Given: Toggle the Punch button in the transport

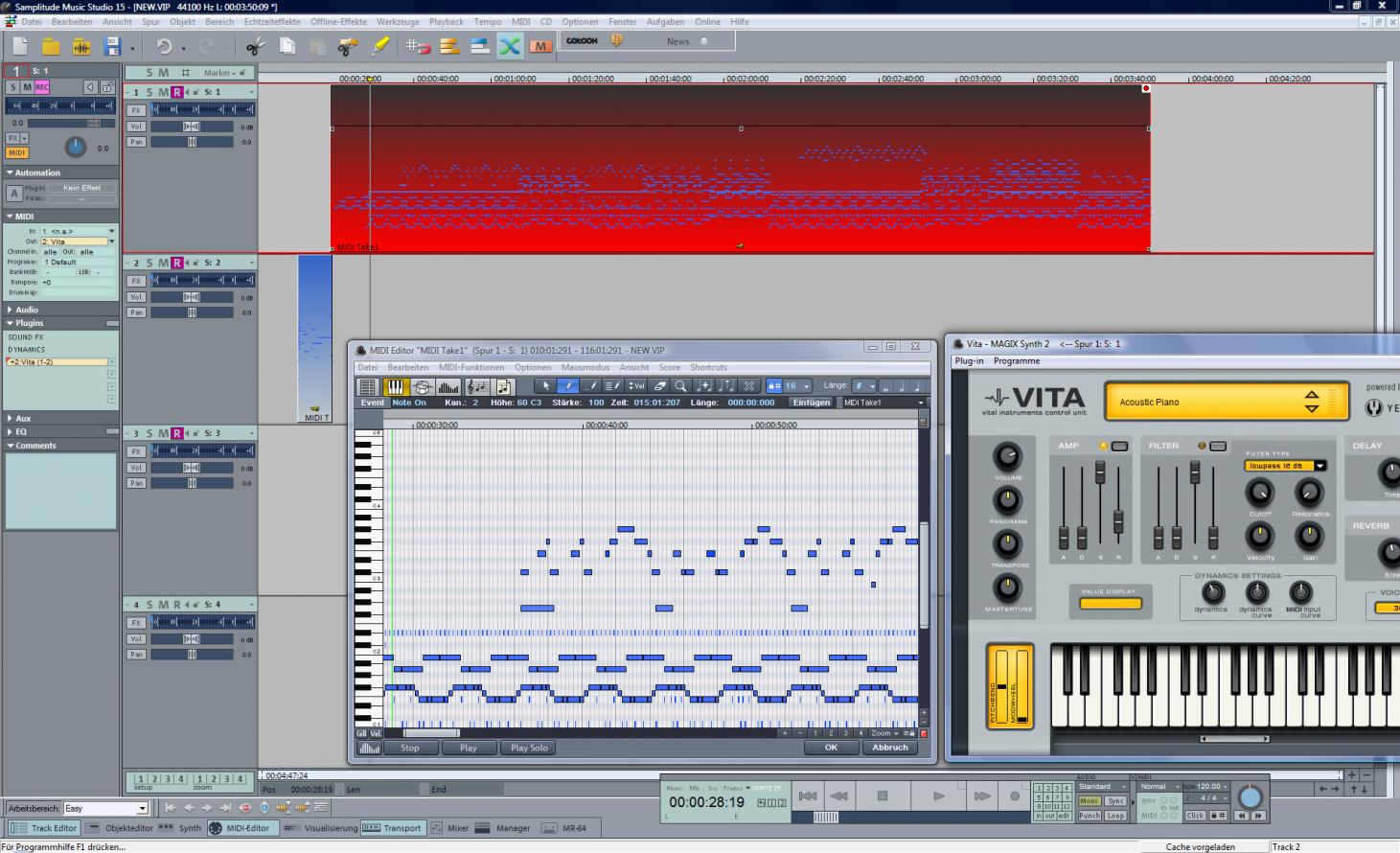Looking at the screenshot, I should click(1090, 816).
